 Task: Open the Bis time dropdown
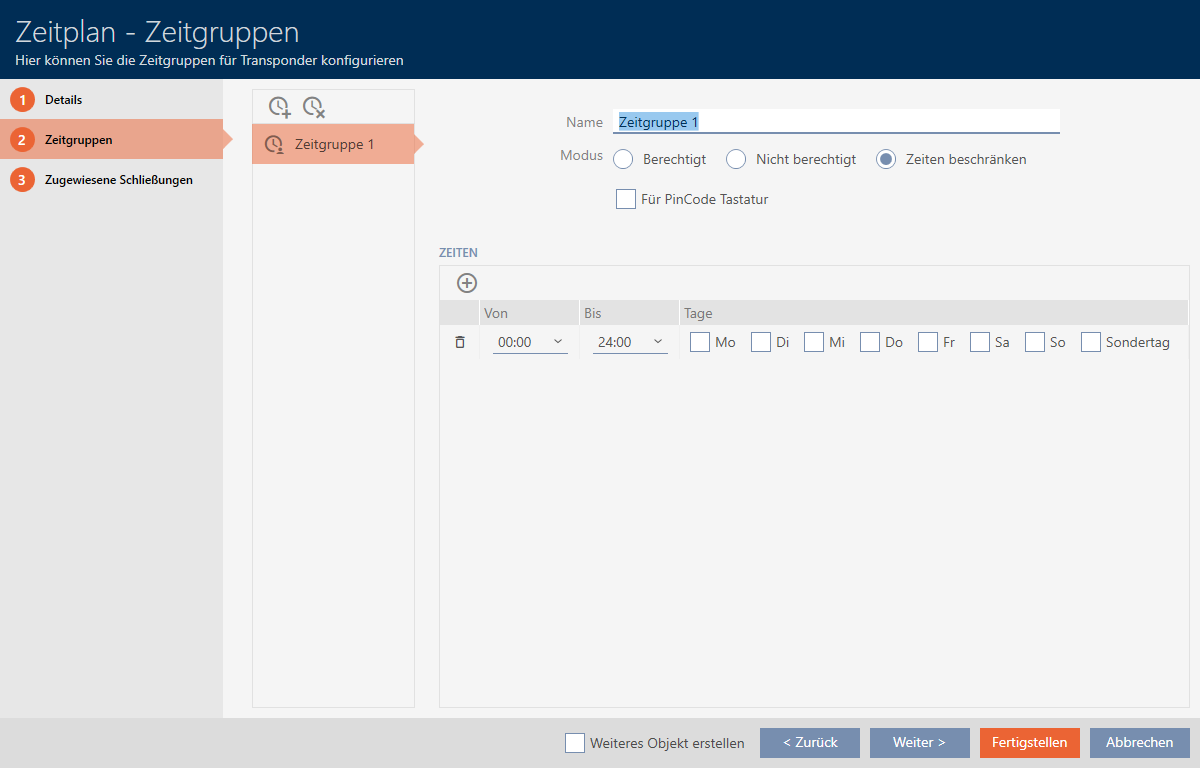[x=630, y=342]
